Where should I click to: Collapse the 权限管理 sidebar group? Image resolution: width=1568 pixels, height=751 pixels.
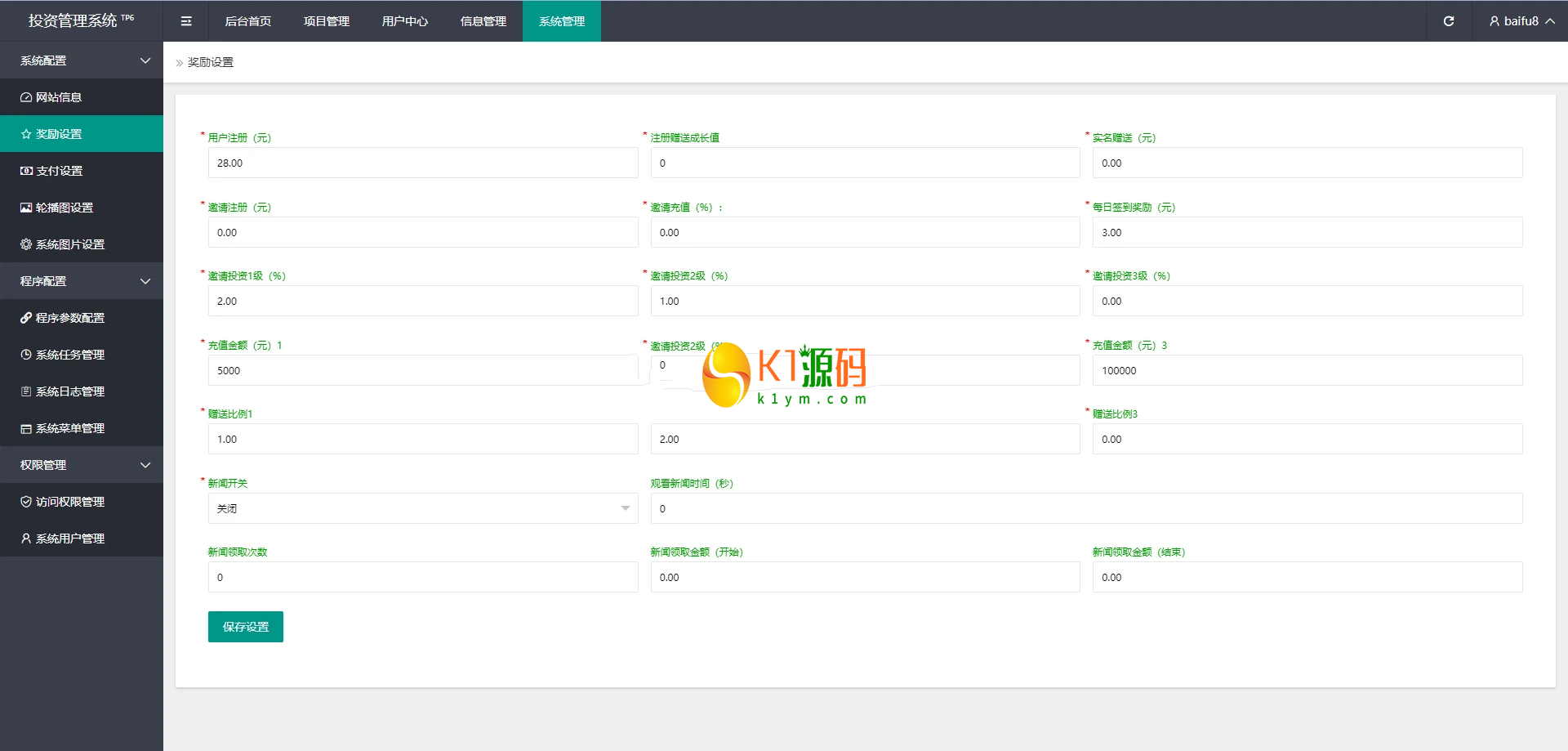click(82, 465)
